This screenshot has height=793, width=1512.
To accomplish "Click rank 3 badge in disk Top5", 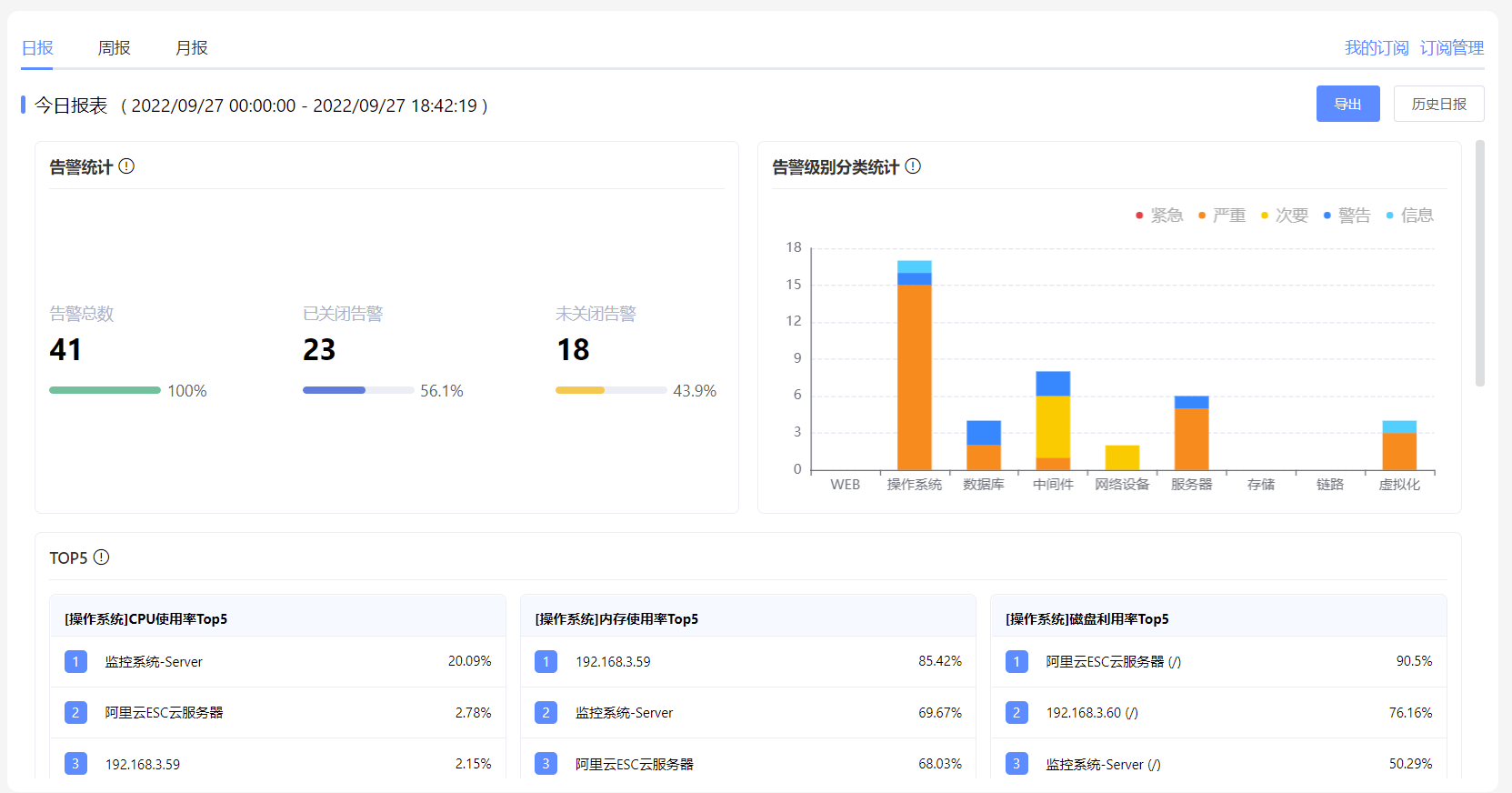I will [1016, 764].
